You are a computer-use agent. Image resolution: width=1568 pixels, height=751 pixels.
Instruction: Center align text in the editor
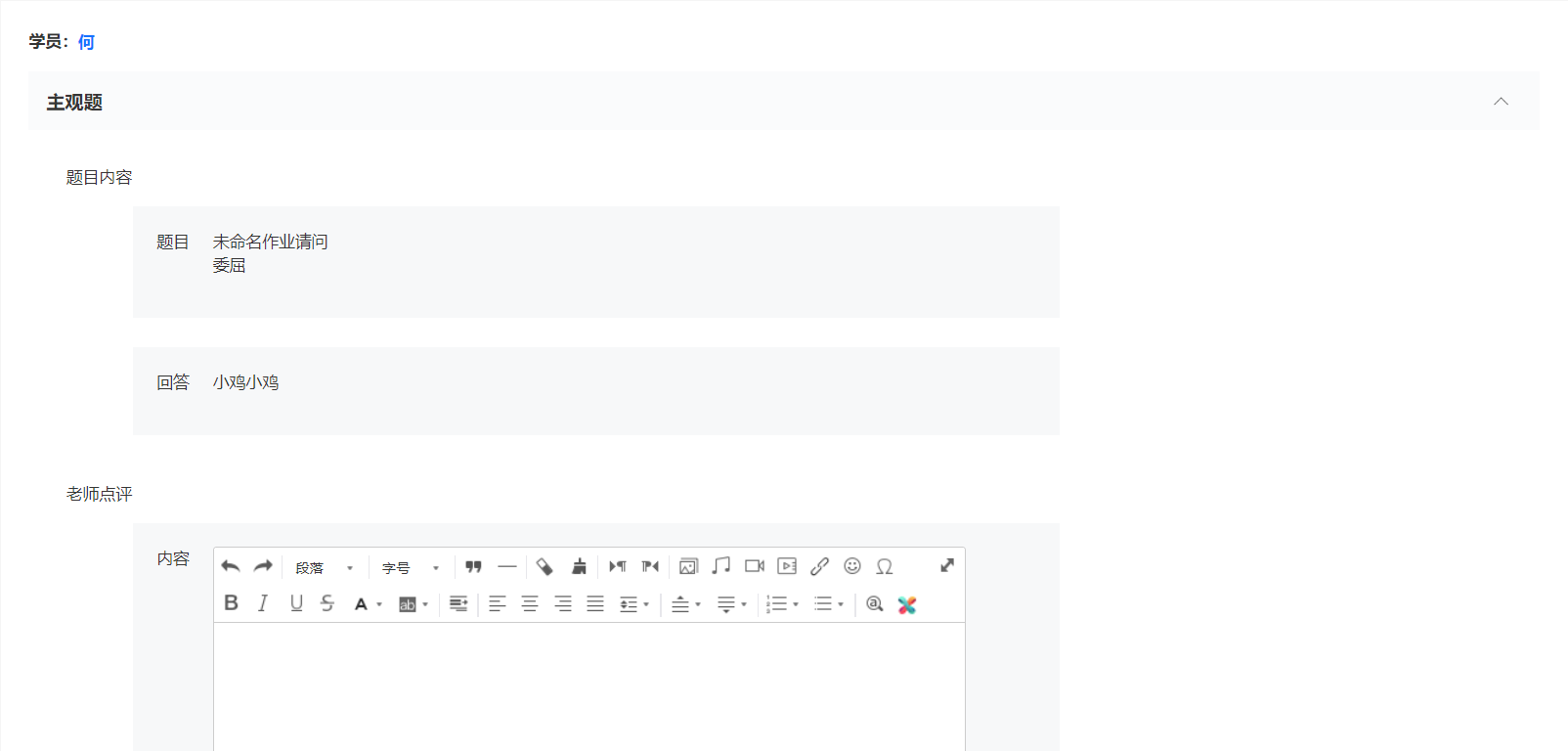click(530, 604)
